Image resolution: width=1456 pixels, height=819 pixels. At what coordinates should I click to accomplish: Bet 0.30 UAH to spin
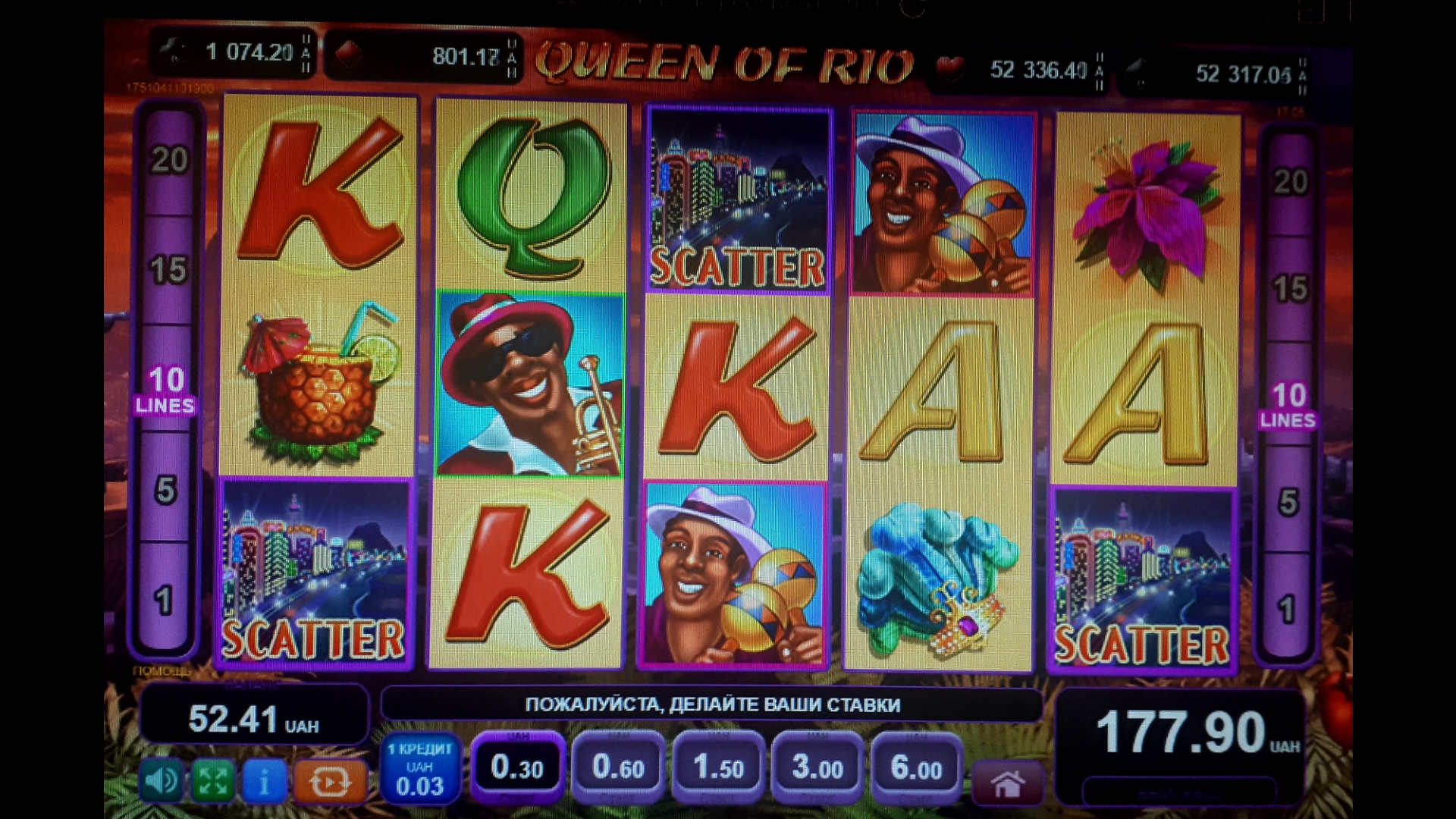coord(518,767)
